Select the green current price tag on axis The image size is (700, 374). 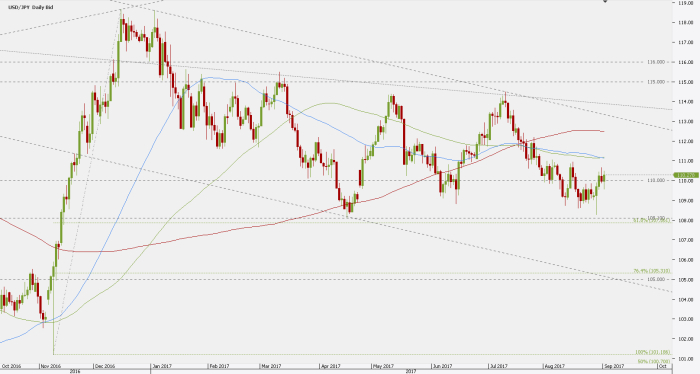684,175
